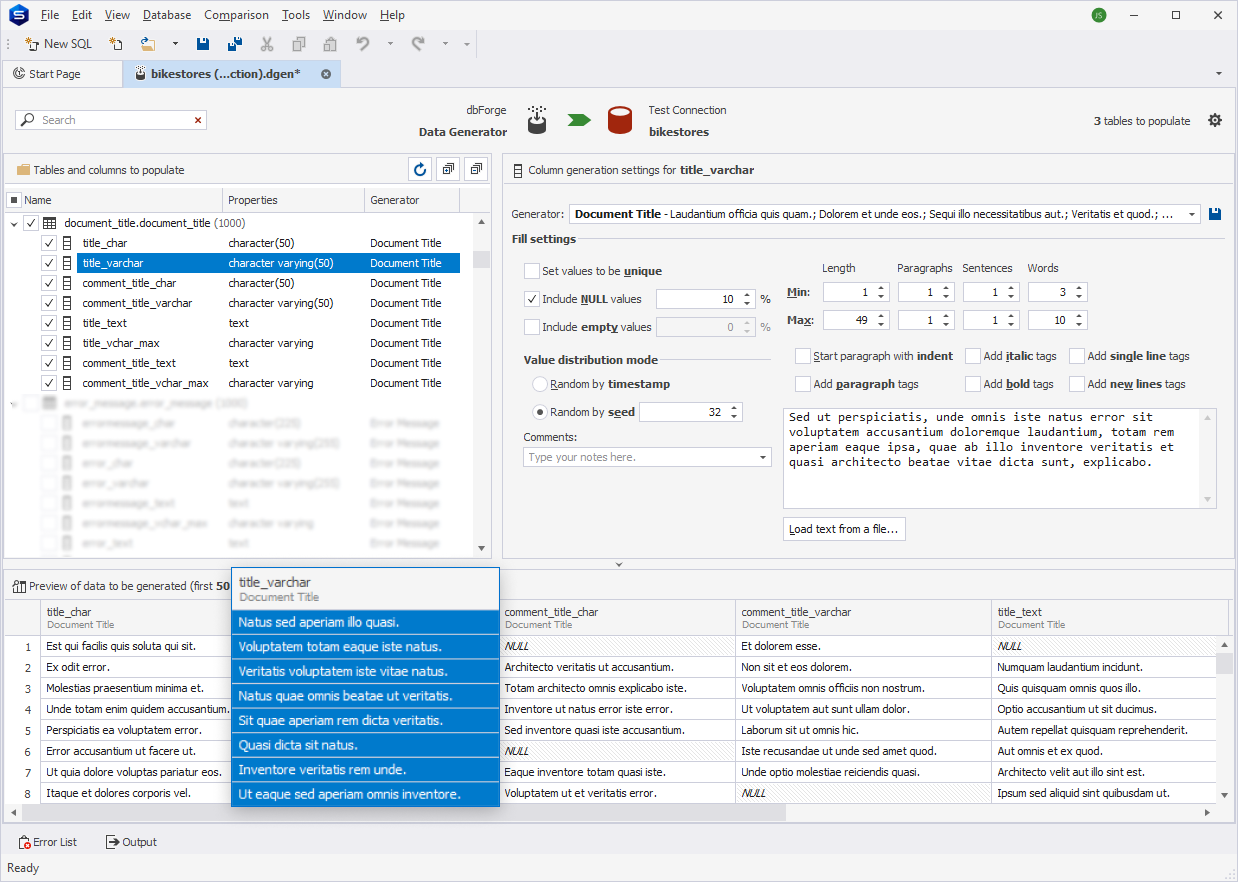Select the title_text column row
Viewport: 1238px width, 882px height.
(268, 323)
